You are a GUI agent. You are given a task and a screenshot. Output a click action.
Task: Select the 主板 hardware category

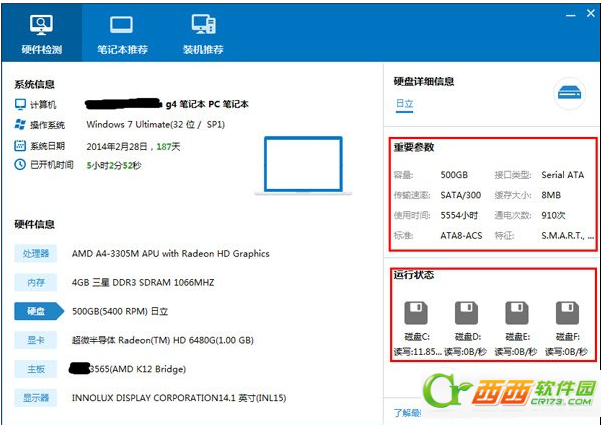[x=36, y=369]
